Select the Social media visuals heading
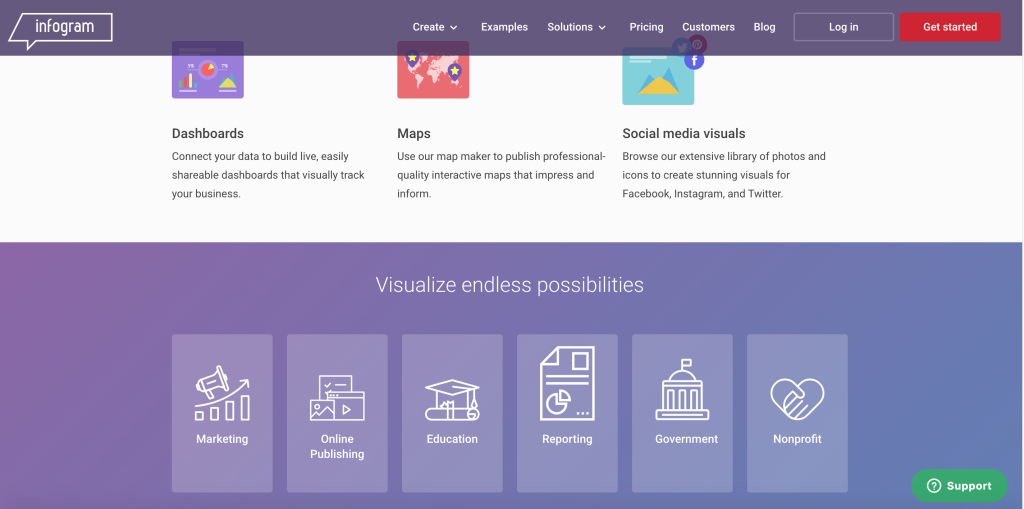Viewport: 1024px width, 509px height. pos(684,133)
